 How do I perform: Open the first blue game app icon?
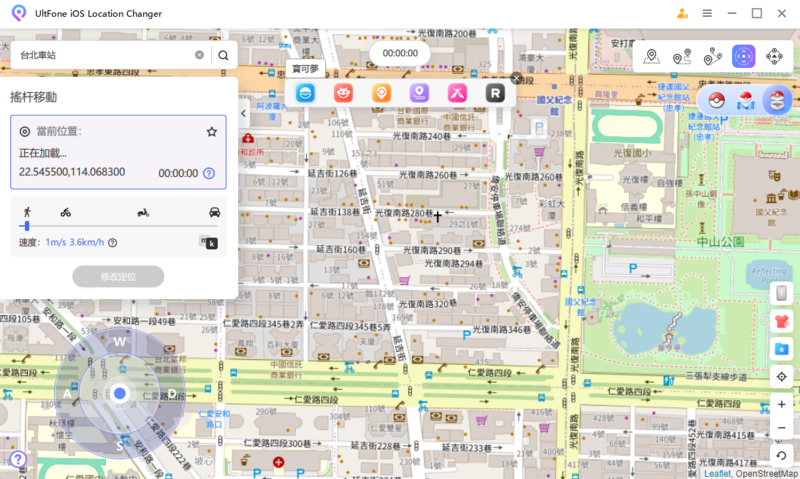[305, 93]
